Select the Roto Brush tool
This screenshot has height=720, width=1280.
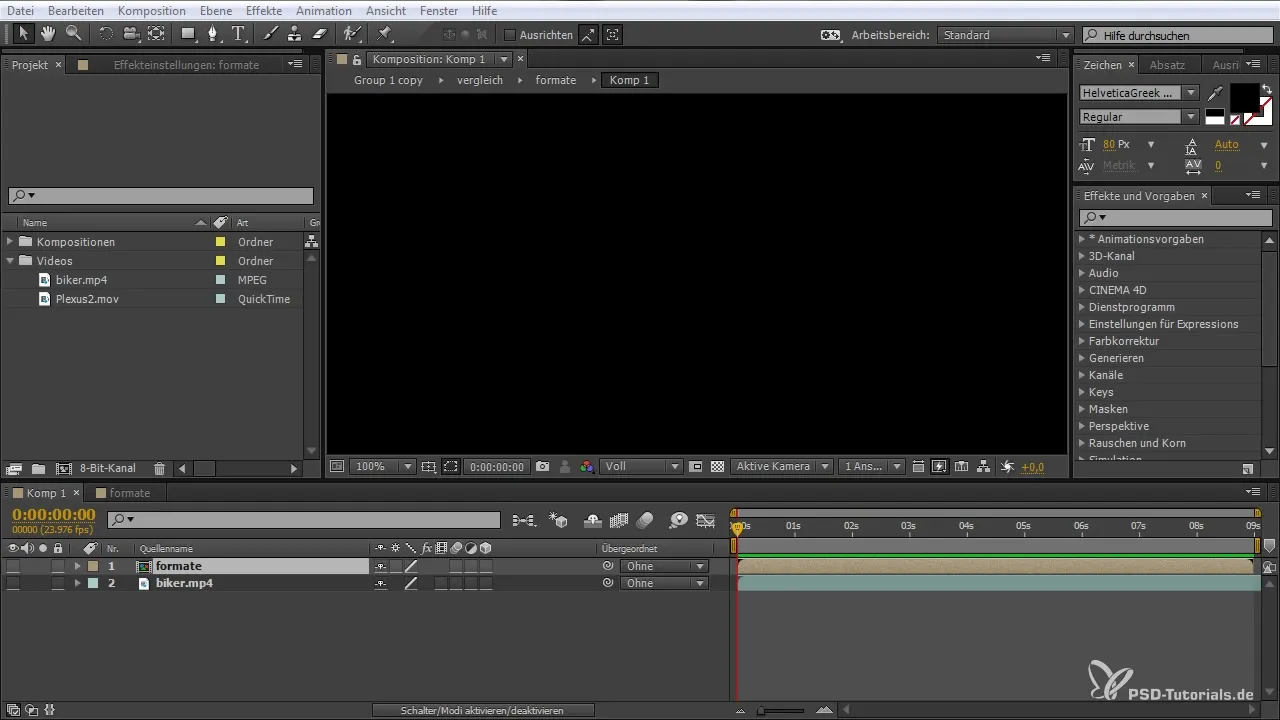click(x=352, y=34)
